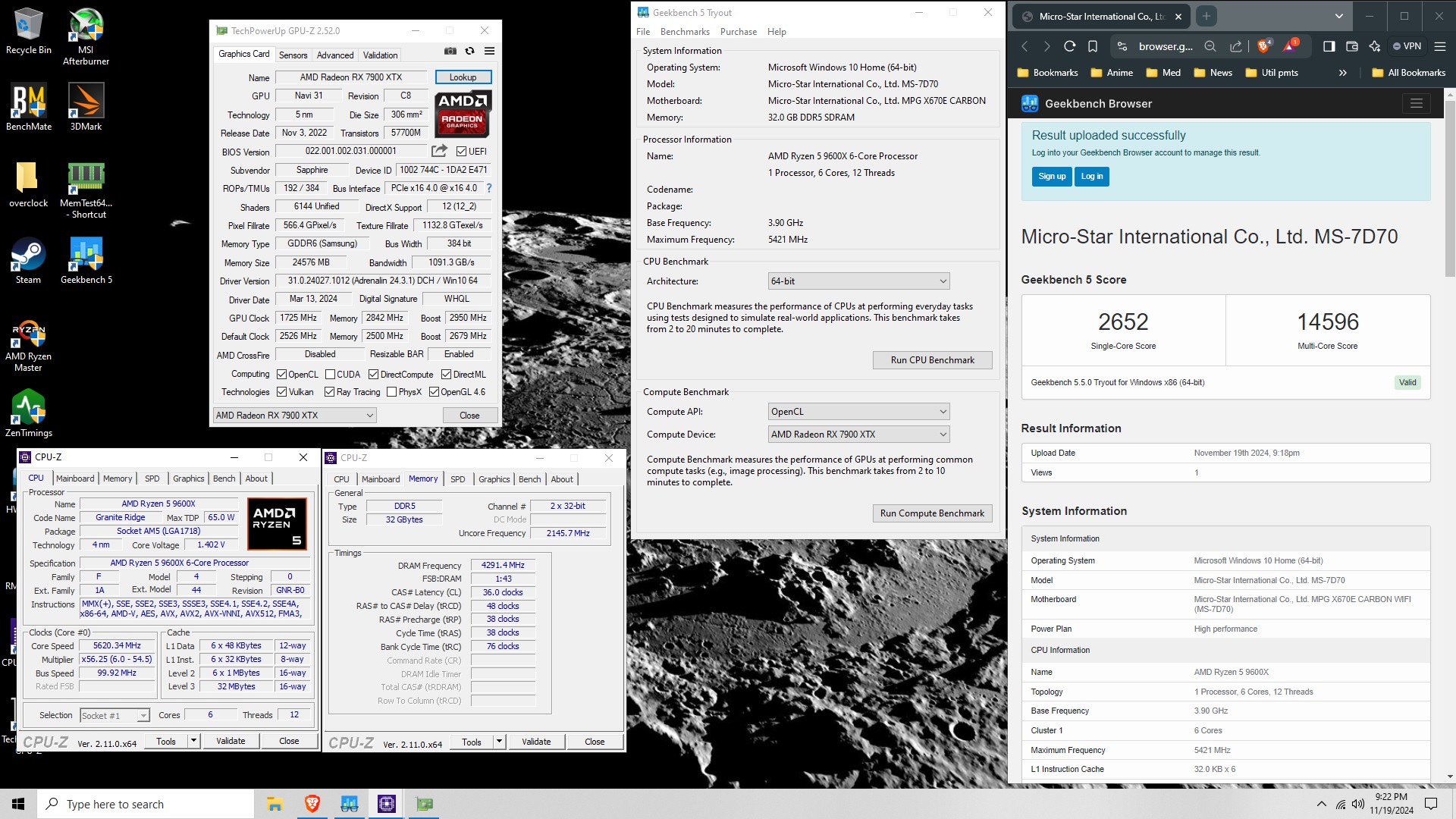Toggle the DirectML checkbox
Viewport: 1456px width, 819px height.
point(446,375)
